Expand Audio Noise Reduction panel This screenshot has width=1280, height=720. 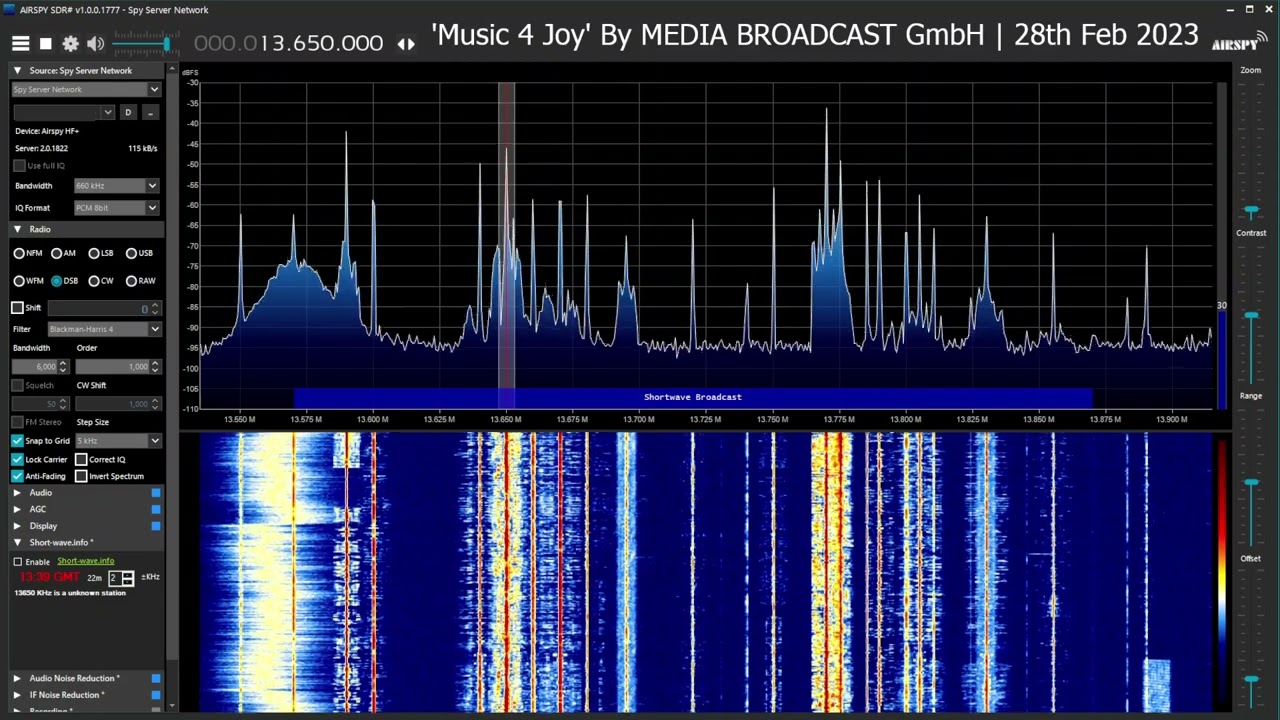coord(17,678)
